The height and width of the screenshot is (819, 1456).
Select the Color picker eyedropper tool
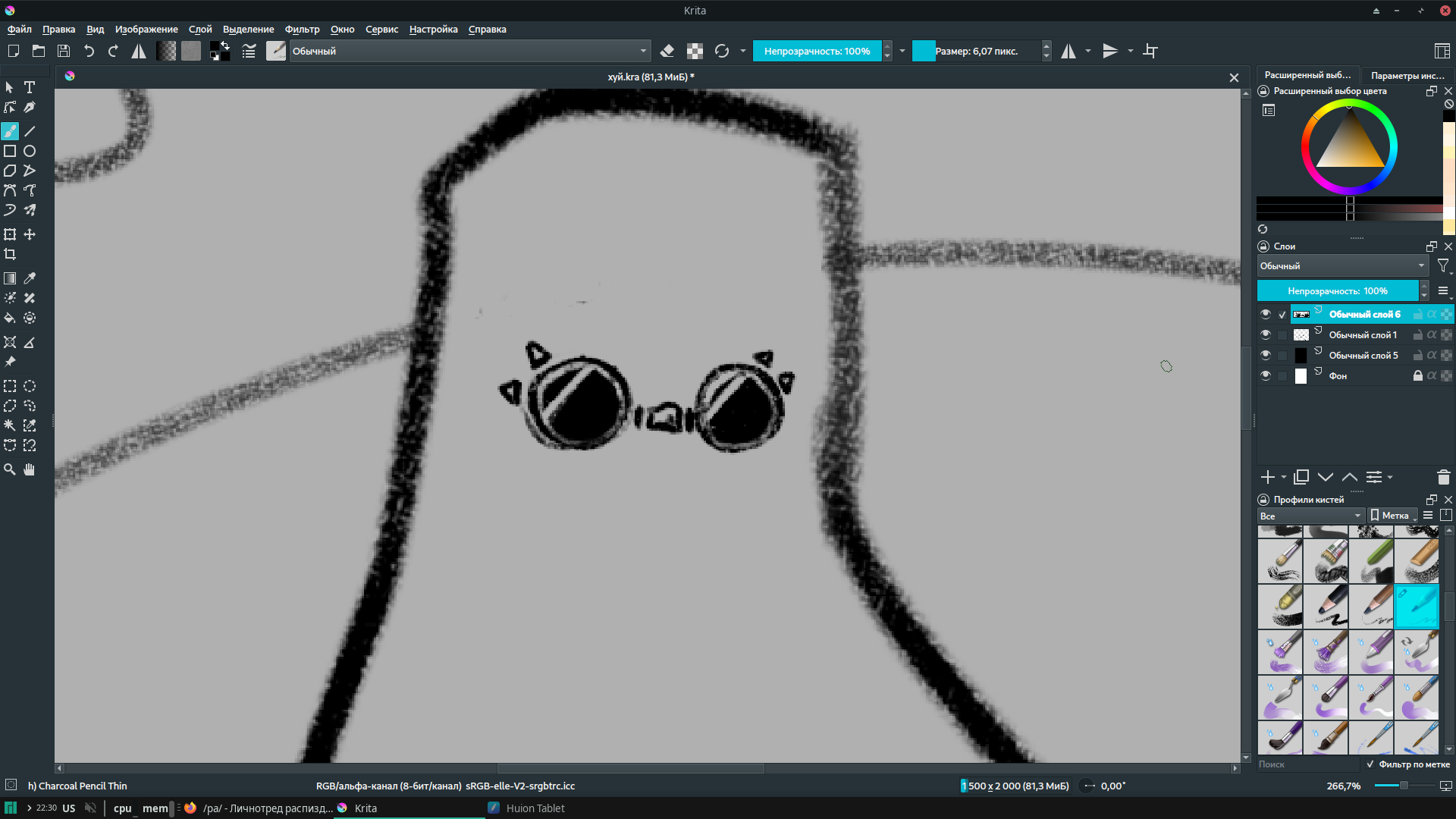[x=30, y=278]
